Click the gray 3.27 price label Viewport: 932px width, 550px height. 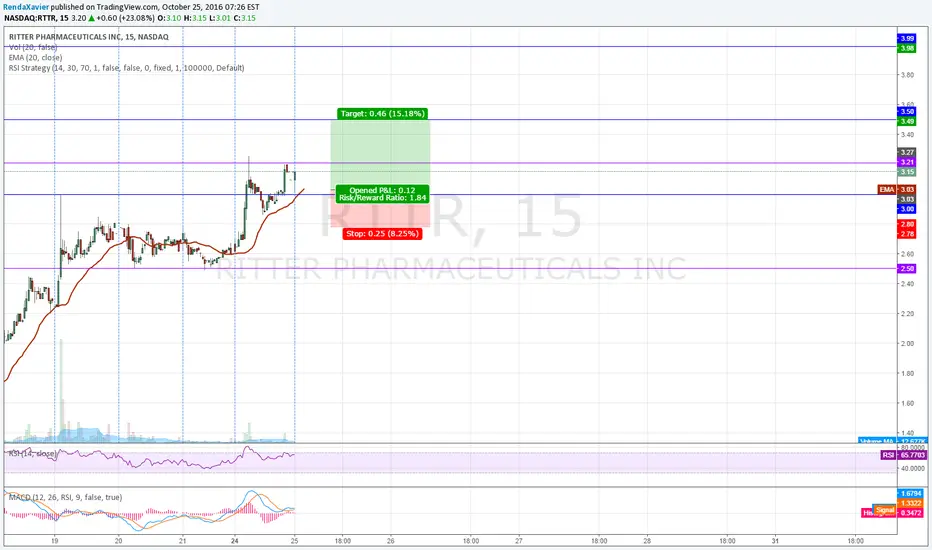[906, 152]
